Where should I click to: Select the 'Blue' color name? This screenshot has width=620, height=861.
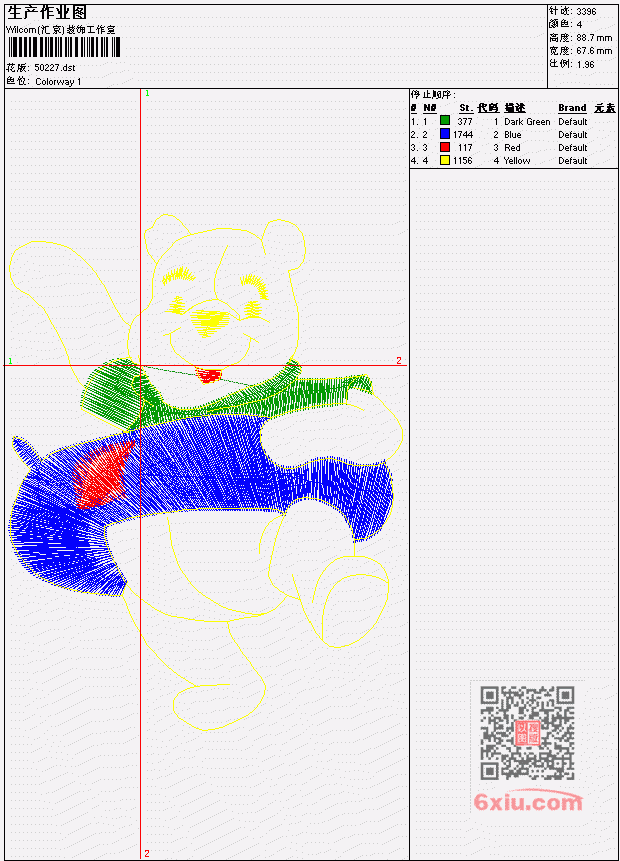513,135
